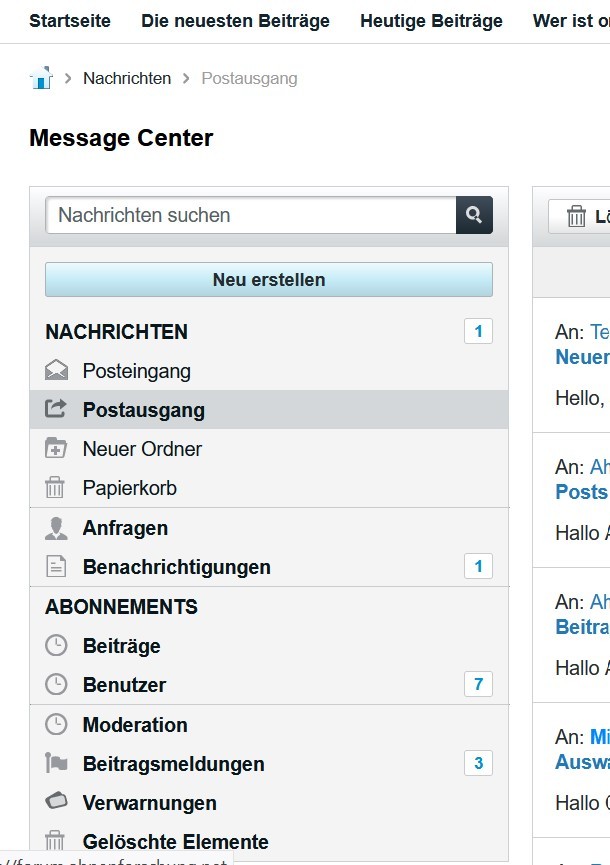Open the Startseite menu item
The width and height of the screenshot is (610, 865).
click(70, 21)
